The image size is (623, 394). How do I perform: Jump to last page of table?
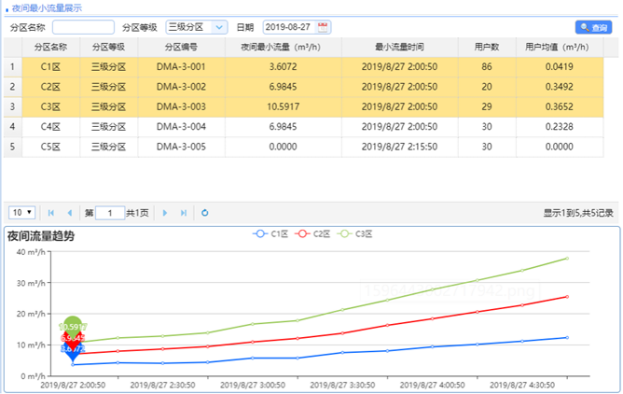tap(183, 213)
